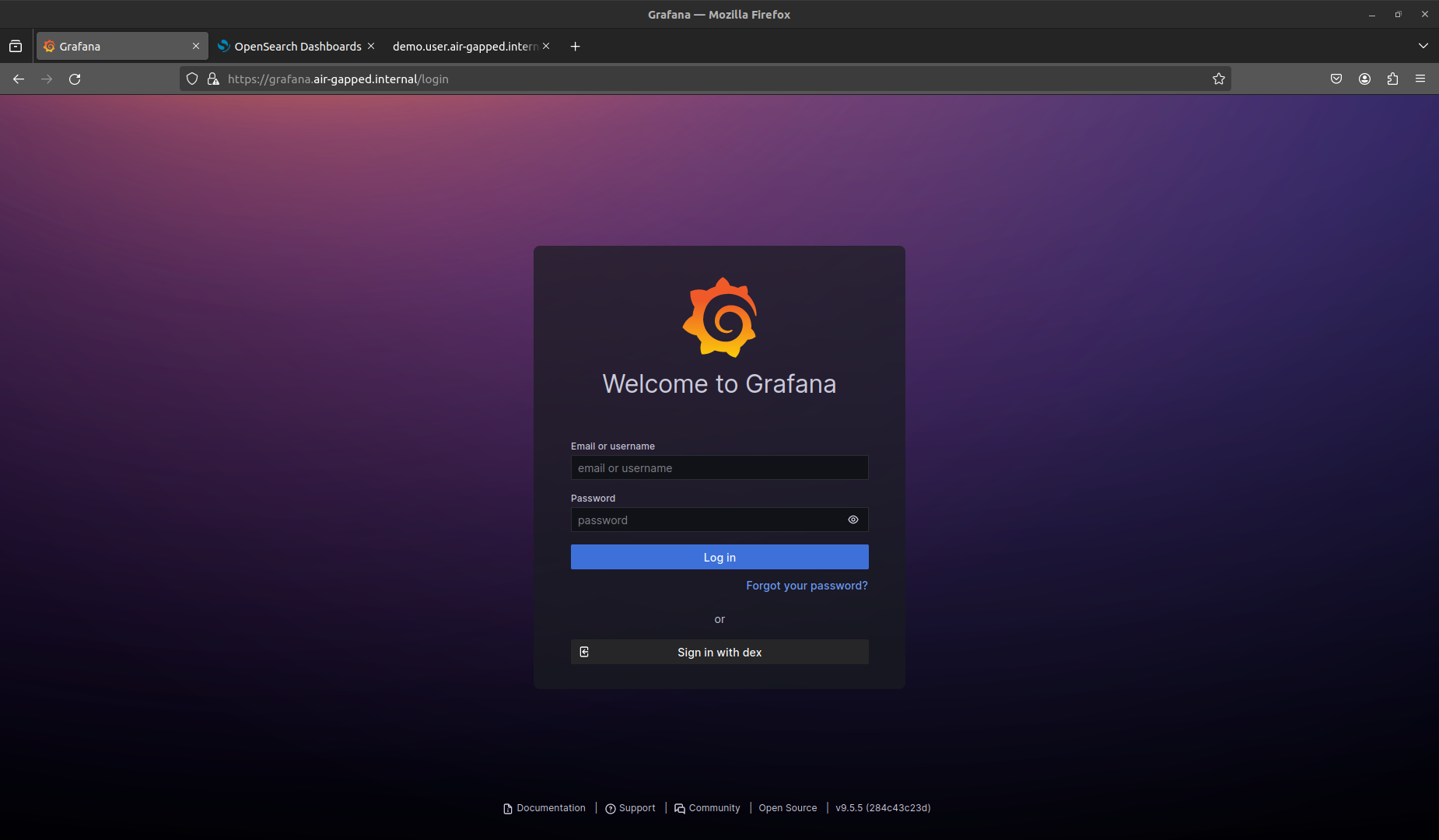The height and width of the screenshot is (840, 1439).
Task: Restore the Firefox window size
Action: click(x=1398, y=14)
